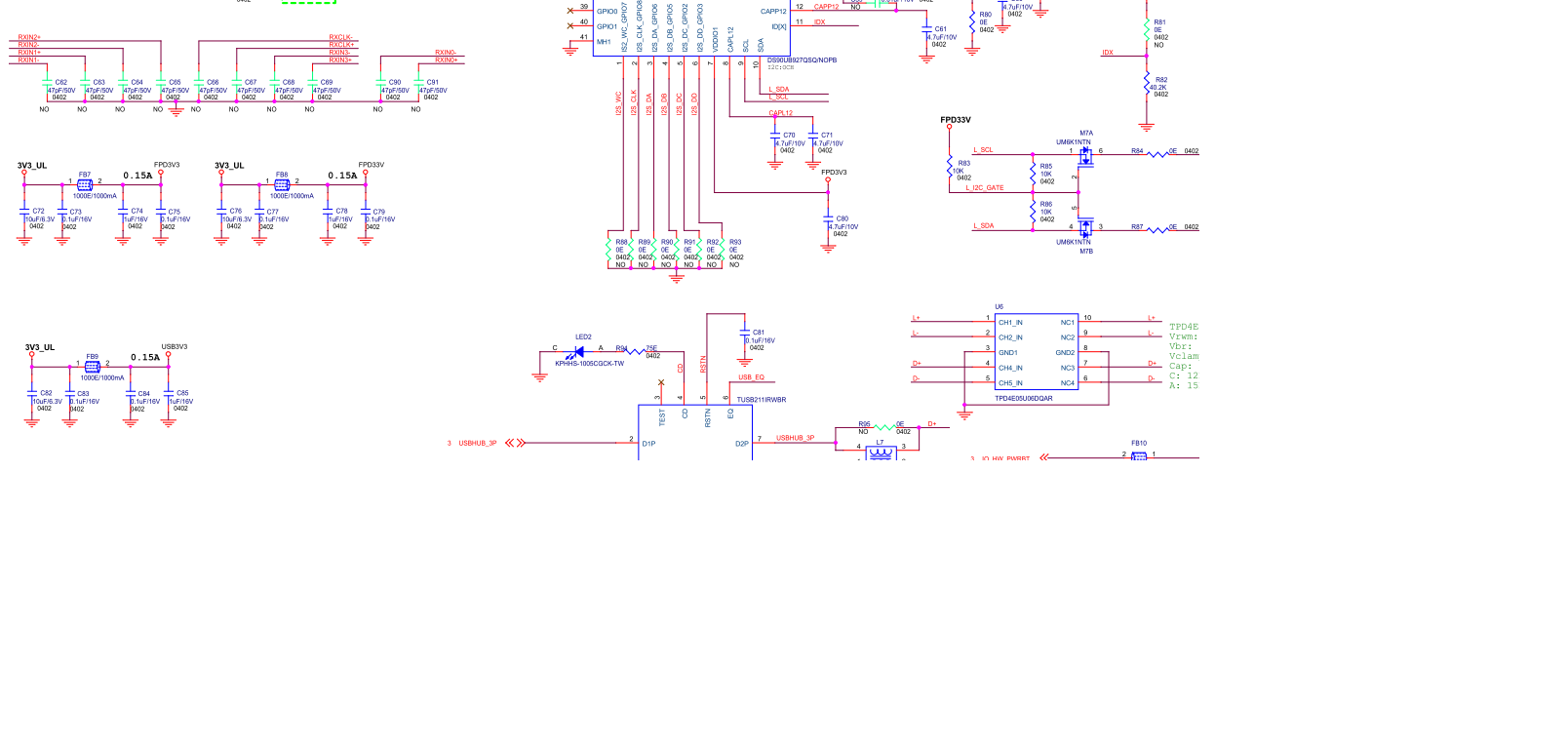Click capacitor C82 symbol
This screenshot has height=749, width=1568.
click(32, 393)
